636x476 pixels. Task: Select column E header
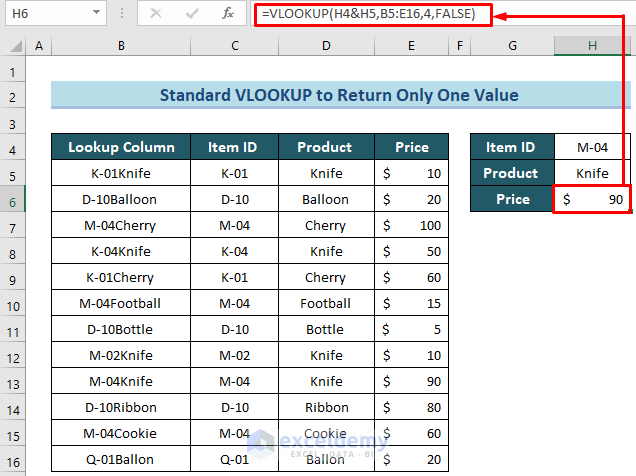(411, 46)
